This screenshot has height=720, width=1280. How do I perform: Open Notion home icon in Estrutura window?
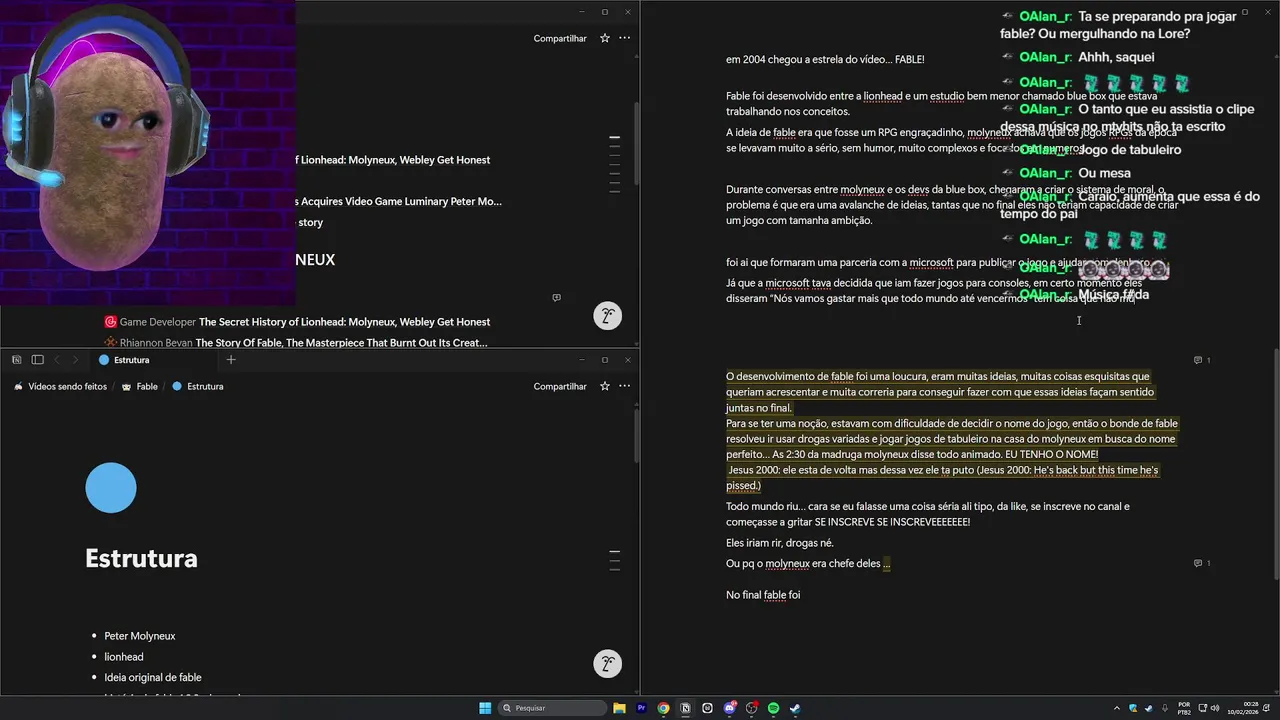coord(17,360)
